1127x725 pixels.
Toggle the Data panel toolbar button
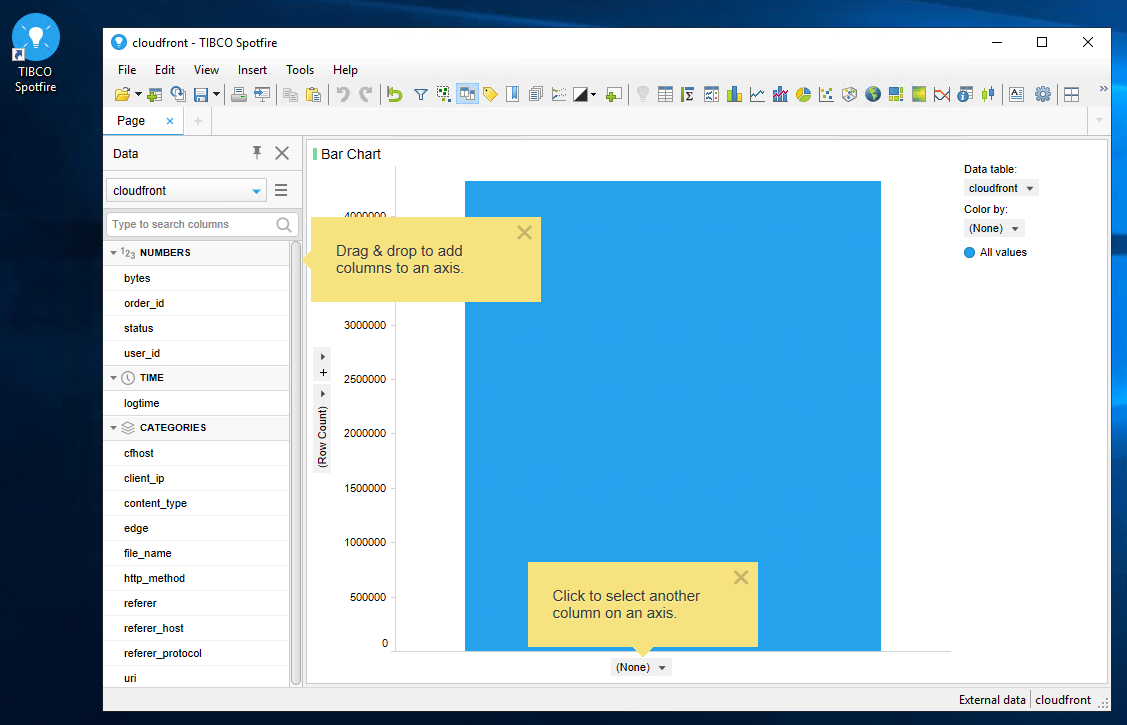click(467, 94)
